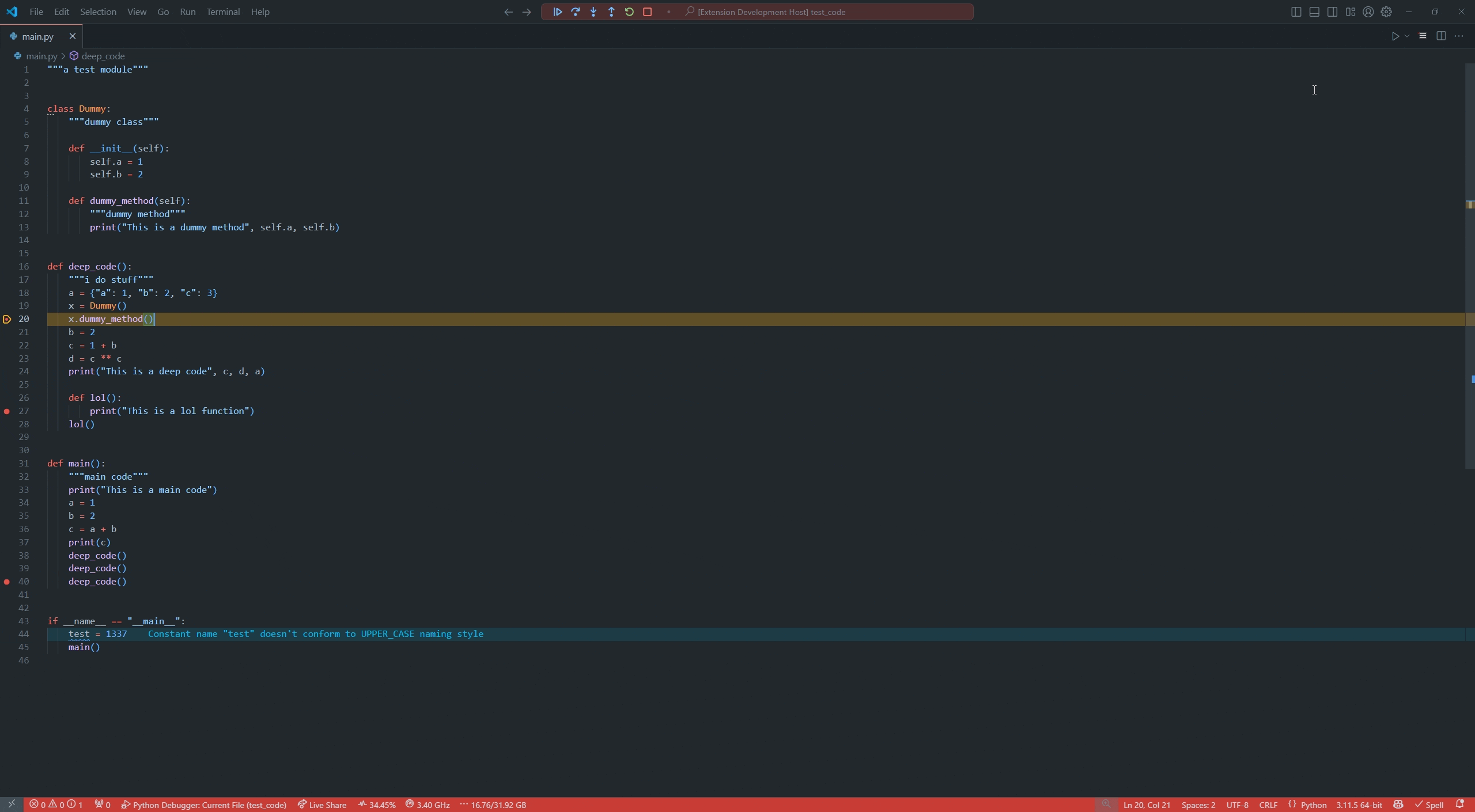
Task: Stop the debugger with the red square
Action: [x=647, y=12]
